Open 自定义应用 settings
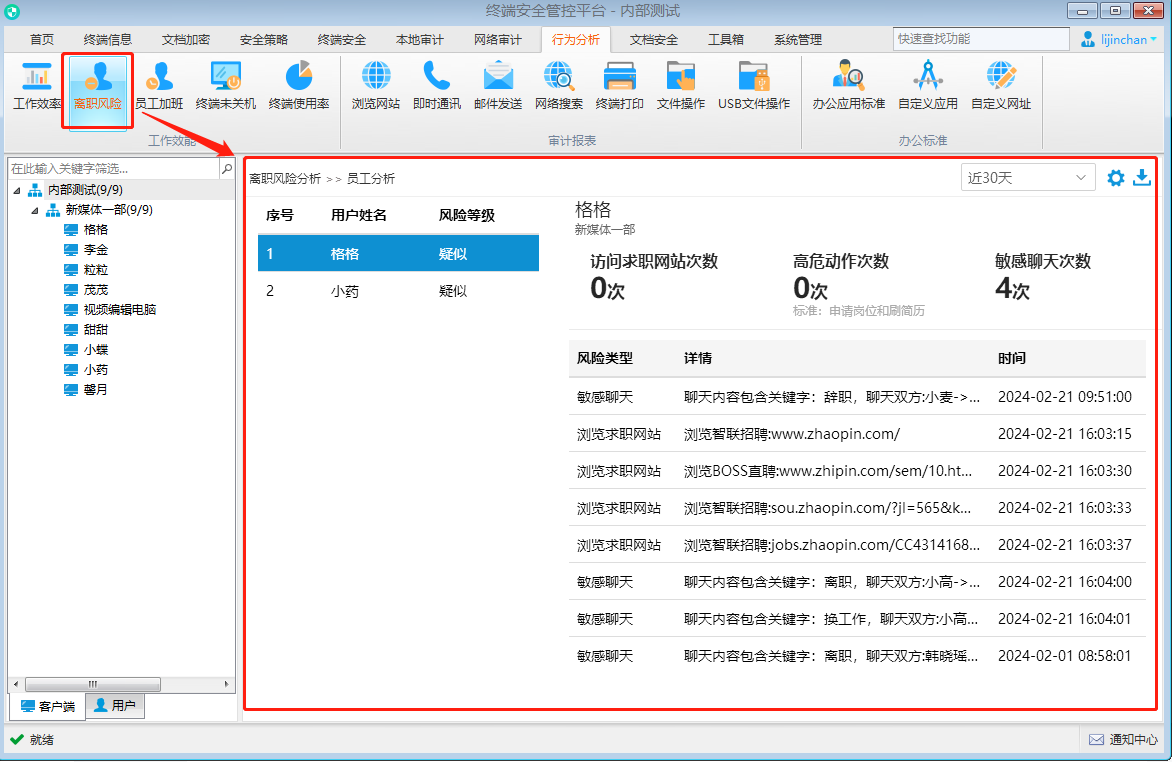The height and width of the screenshot is (762, 1172). pyautogui.click(x=928, y=87)
